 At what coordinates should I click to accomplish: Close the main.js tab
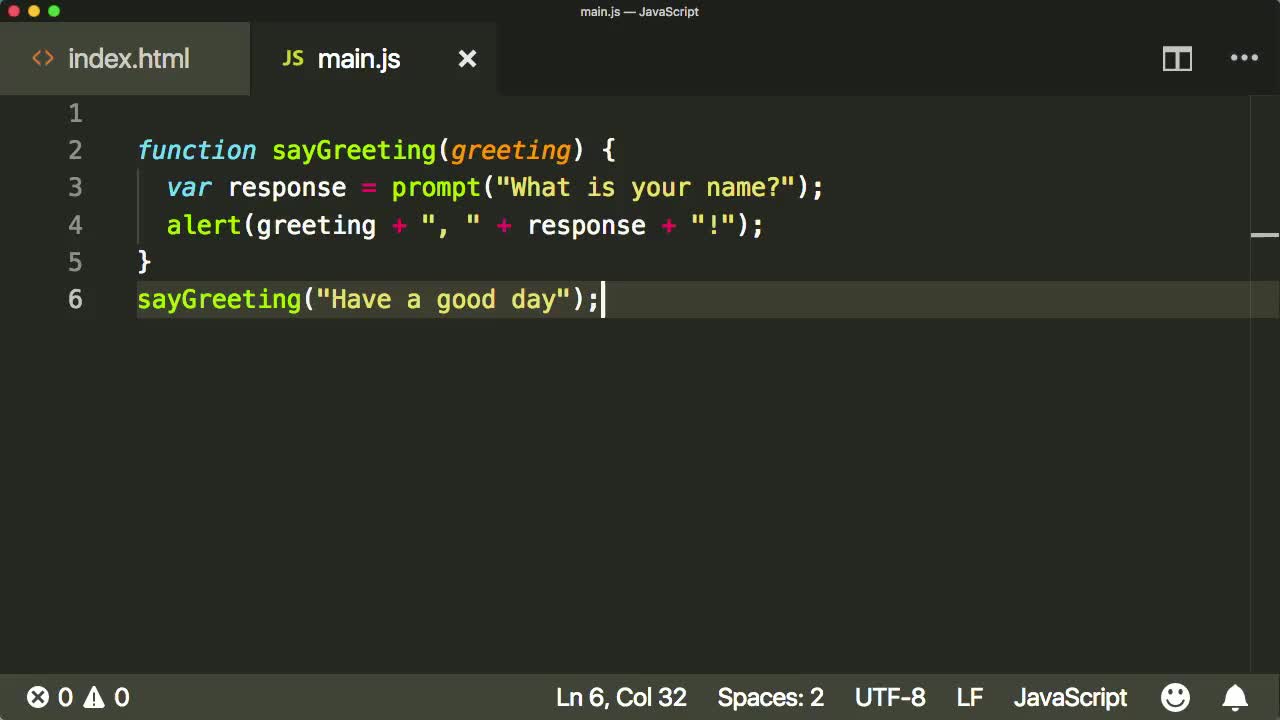point(467,59)
